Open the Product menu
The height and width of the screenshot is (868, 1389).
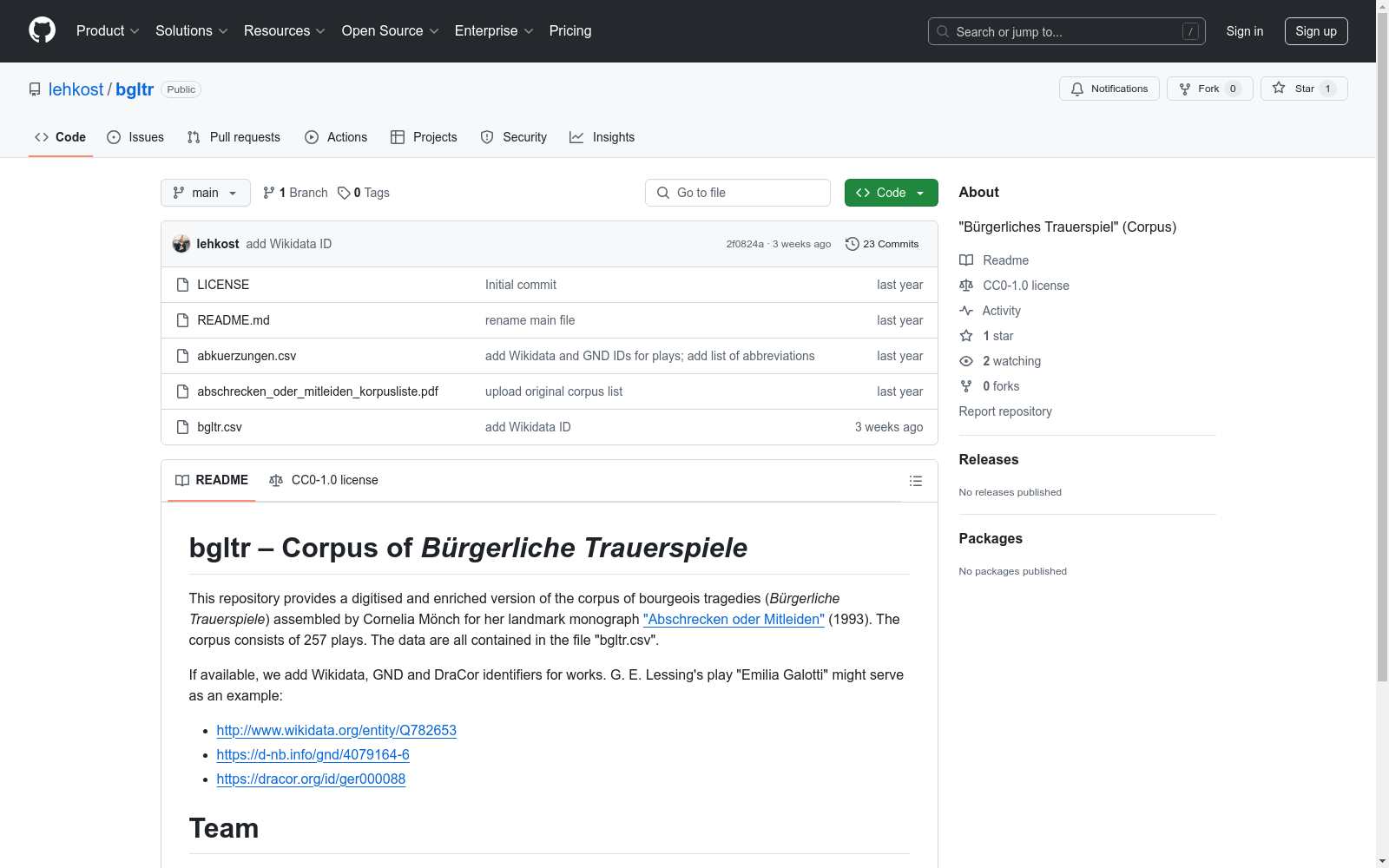(x=108, y=31)
